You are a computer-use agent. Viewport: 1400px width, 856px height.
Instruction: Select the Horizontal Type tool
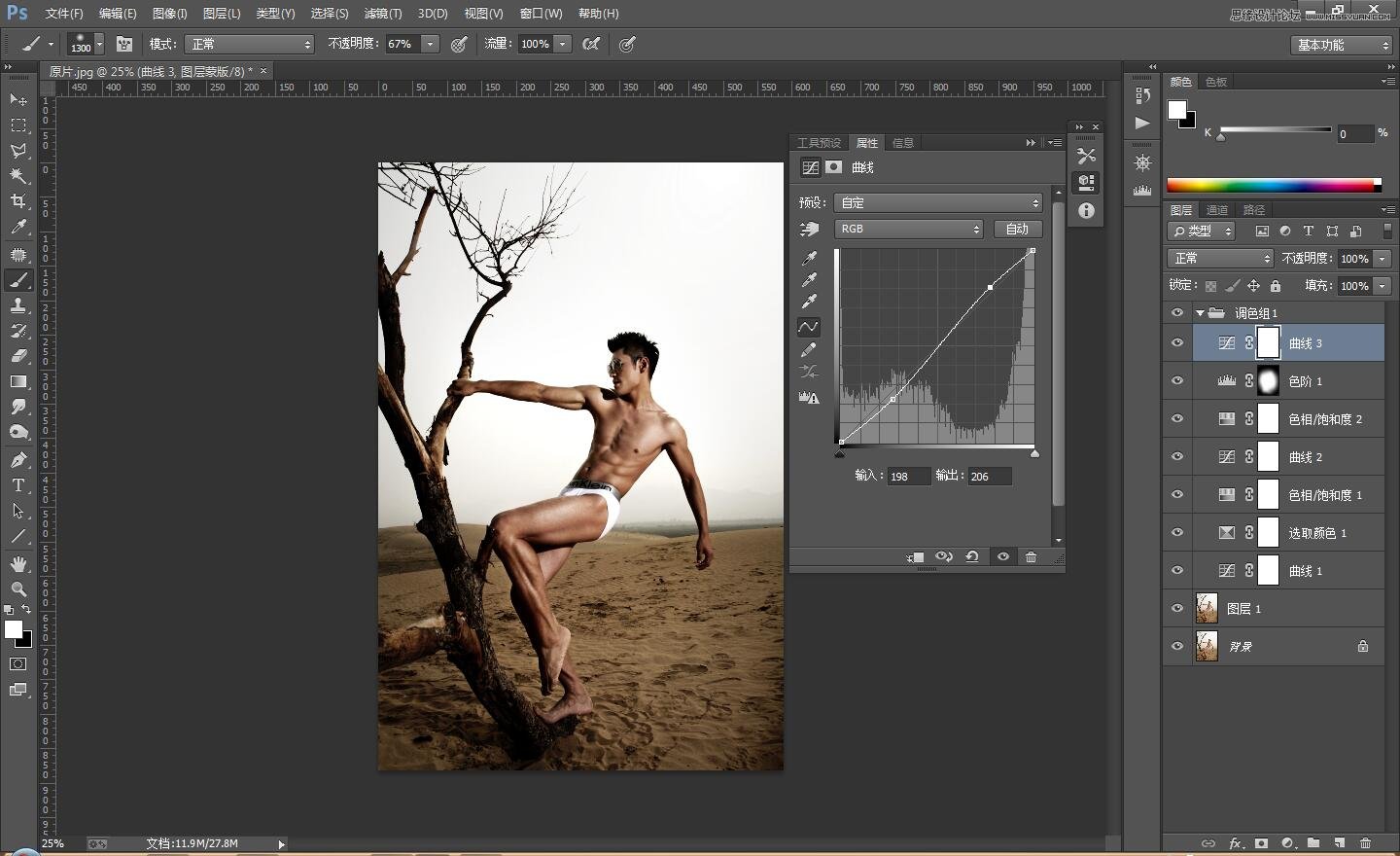pyautogui.click(x=18, y=484)
